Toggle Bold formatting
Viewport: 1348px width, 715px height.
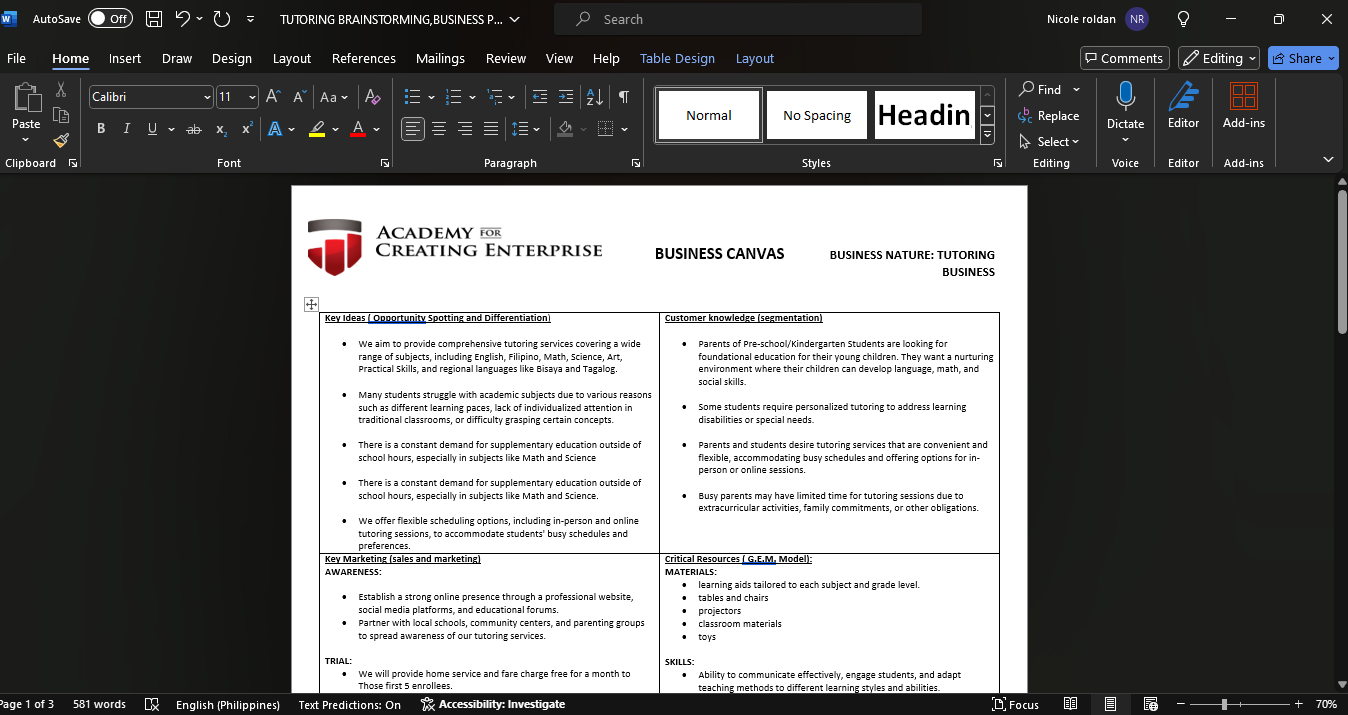pyautogui.click(x=101, y=129)
